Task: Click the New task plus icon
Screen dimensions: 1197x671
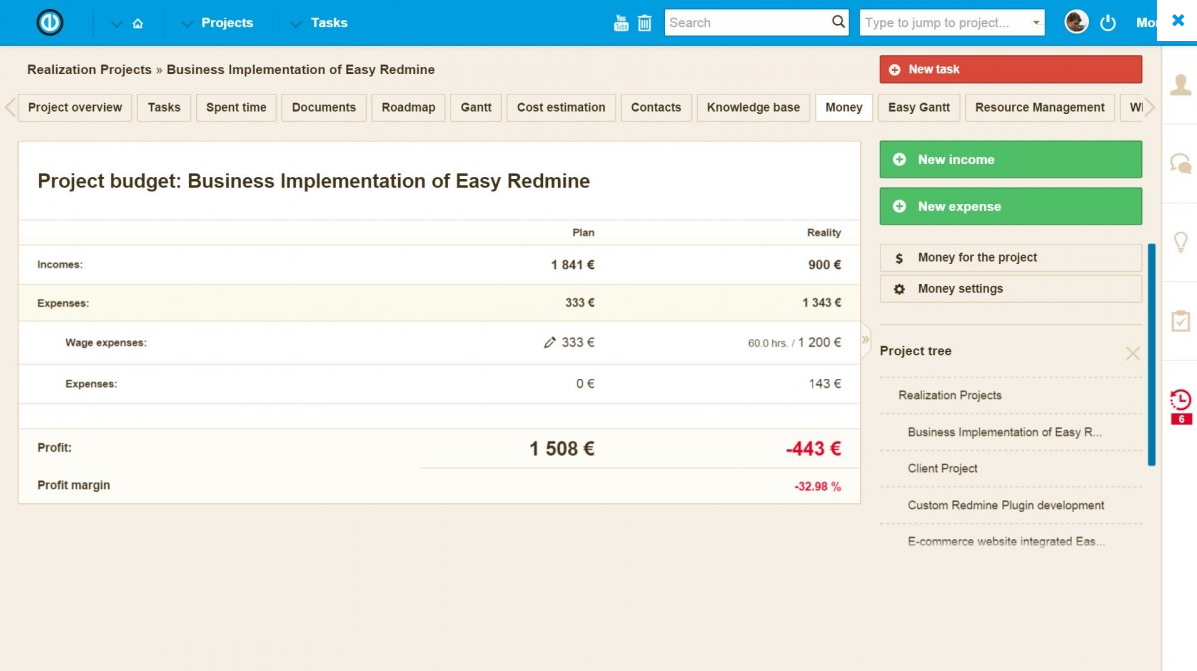Action: (895, 69)
